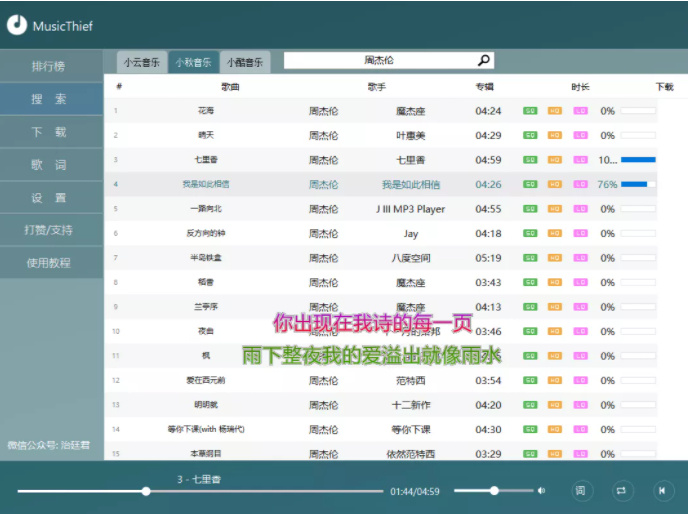Open 排行榜 in the sidebar
The image size is (688, 514).
(51, 66)
